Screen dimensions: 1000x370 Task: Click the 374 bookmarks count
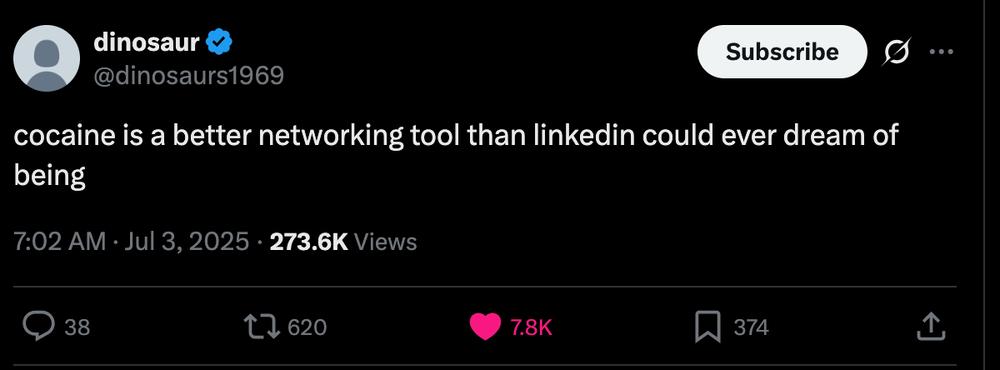click(751, 327)
